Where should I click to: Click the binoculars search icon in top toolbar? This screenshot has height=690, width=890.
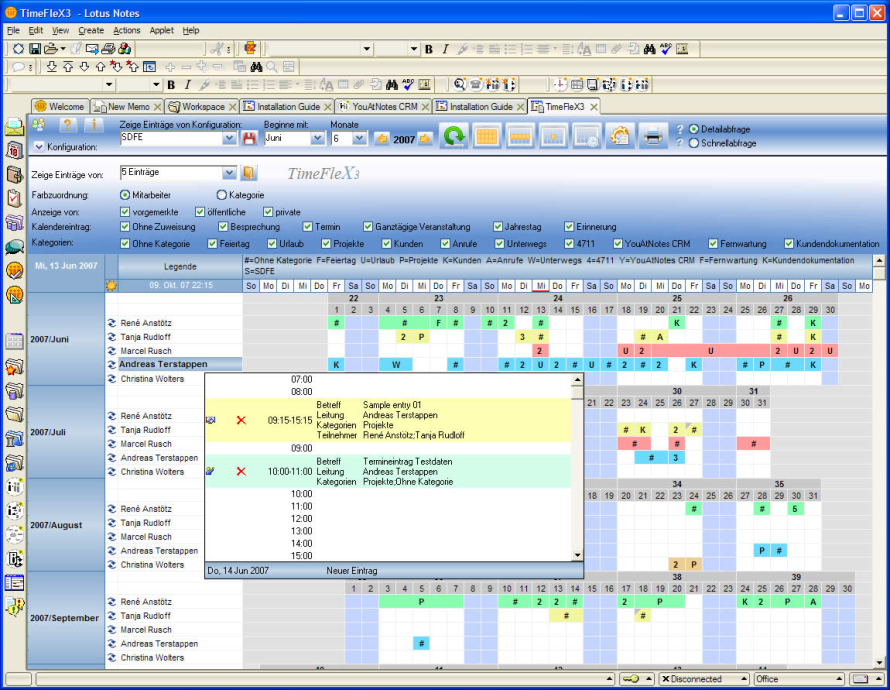coord(650,49)
